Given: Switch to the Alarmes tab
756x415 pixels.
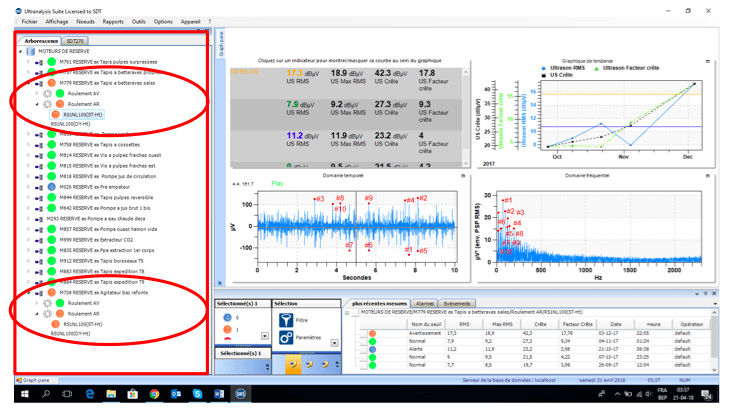Looking at the screenshot, I should (x=424, y=303).
